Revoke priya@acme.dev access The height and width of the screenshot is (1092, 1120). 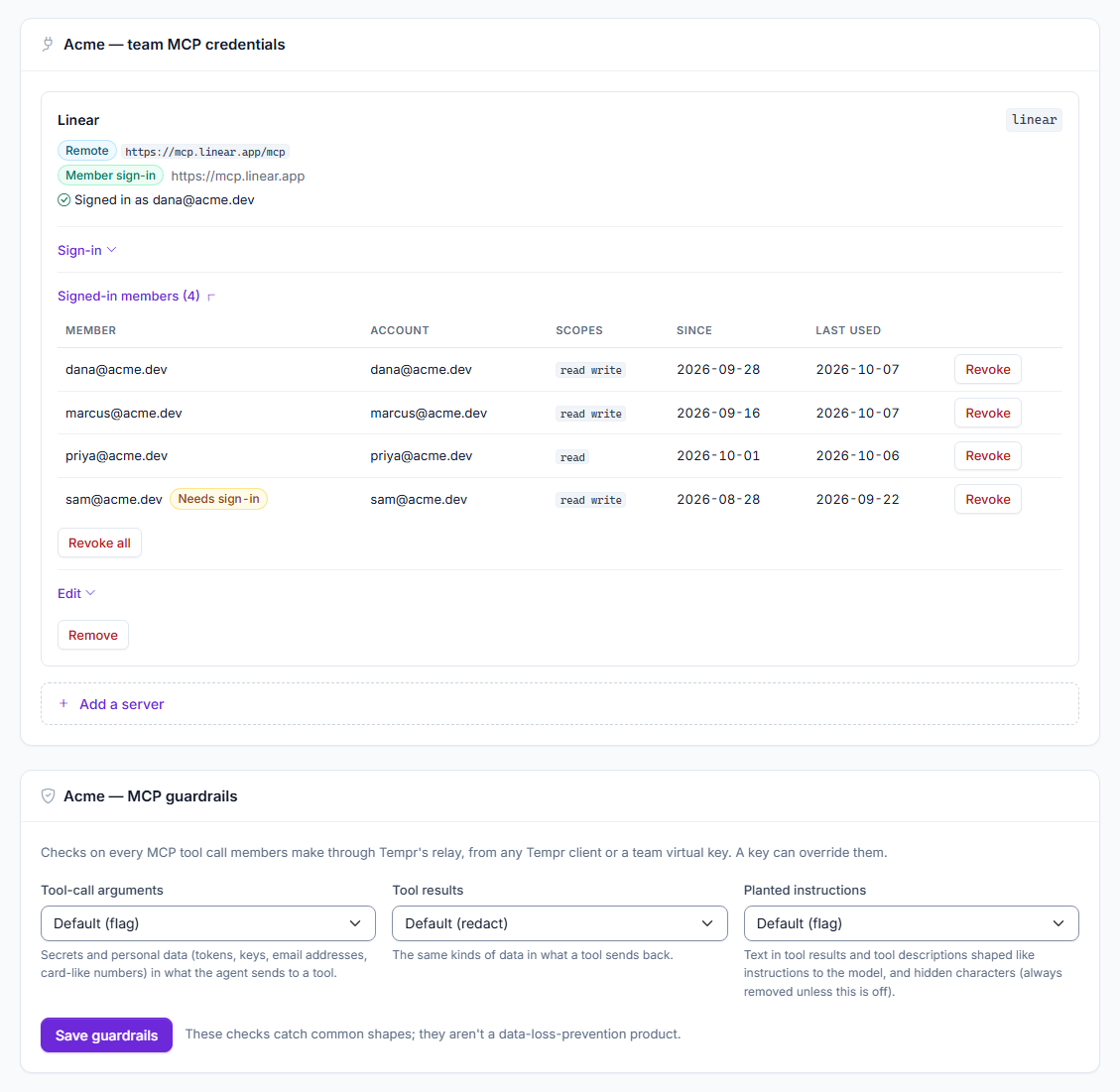click(987, 455)
